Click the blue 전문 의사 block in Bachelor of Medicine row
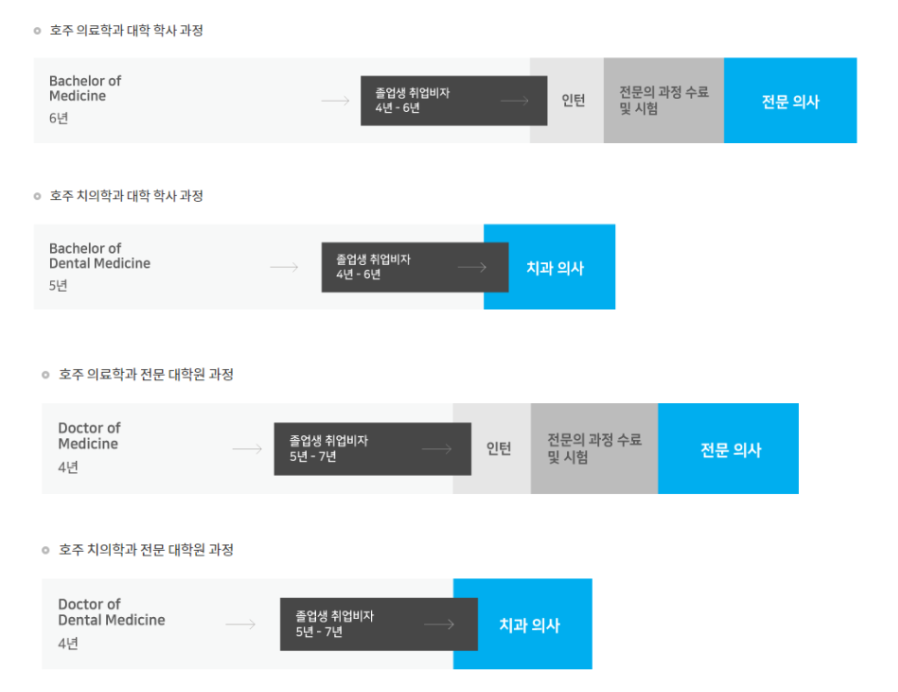The image size is (898, 692). click(x=790, y=100)
